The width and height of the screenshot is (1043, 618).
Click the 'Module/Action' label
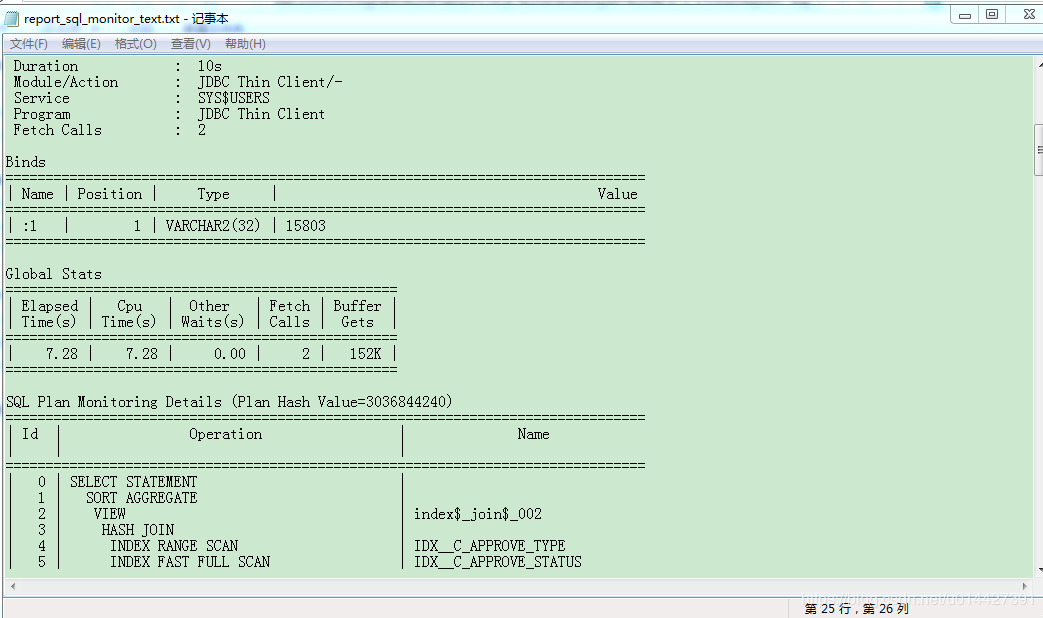pos(66,82)
